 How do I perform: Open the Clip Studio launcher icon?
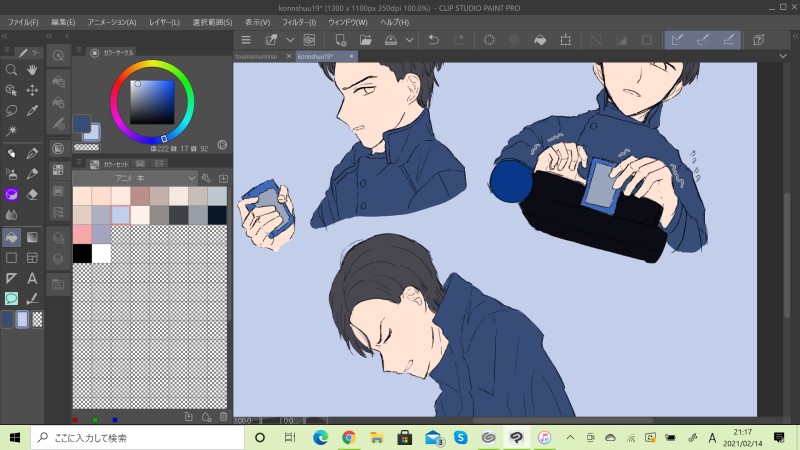pyautogui.click(x=309, y=40)
